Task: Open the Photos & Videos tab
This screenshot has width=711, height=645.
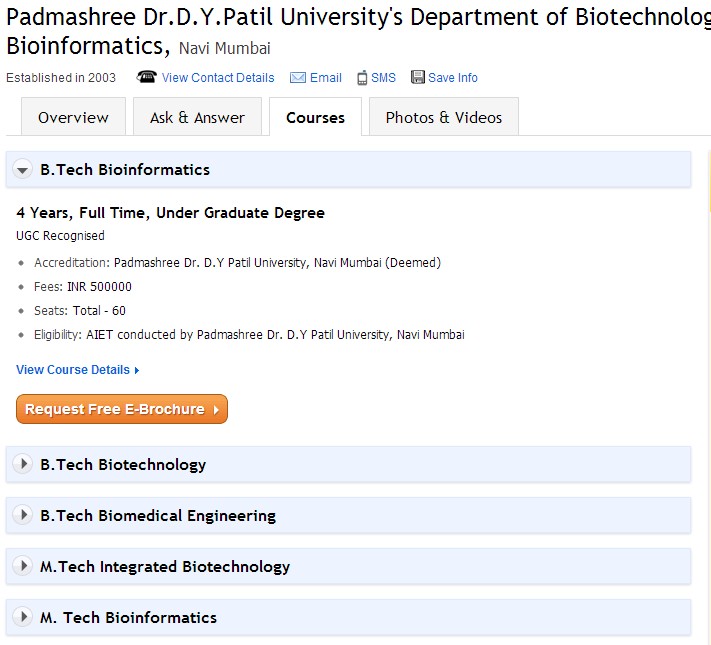Action: [x=444, y=117]
